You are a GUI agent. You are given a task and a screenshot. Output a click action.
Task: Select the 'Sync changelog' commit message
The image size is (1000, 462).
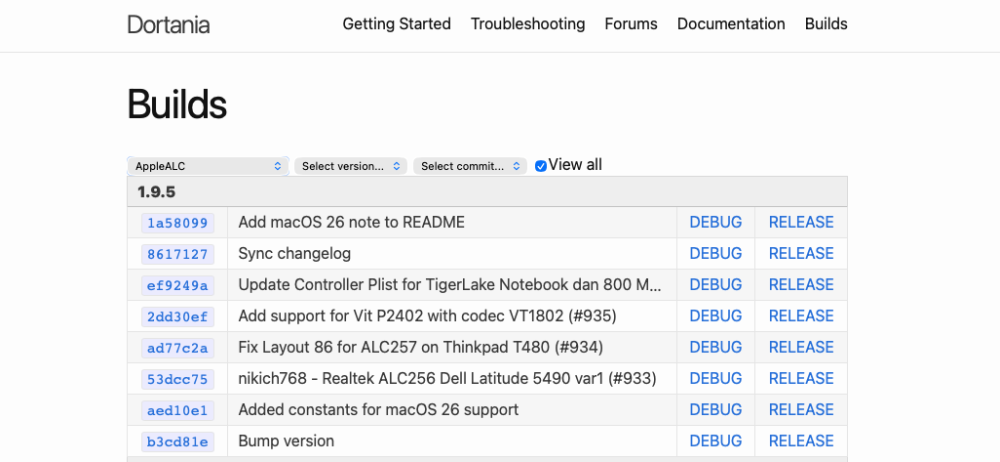click(x=295, y=253)
